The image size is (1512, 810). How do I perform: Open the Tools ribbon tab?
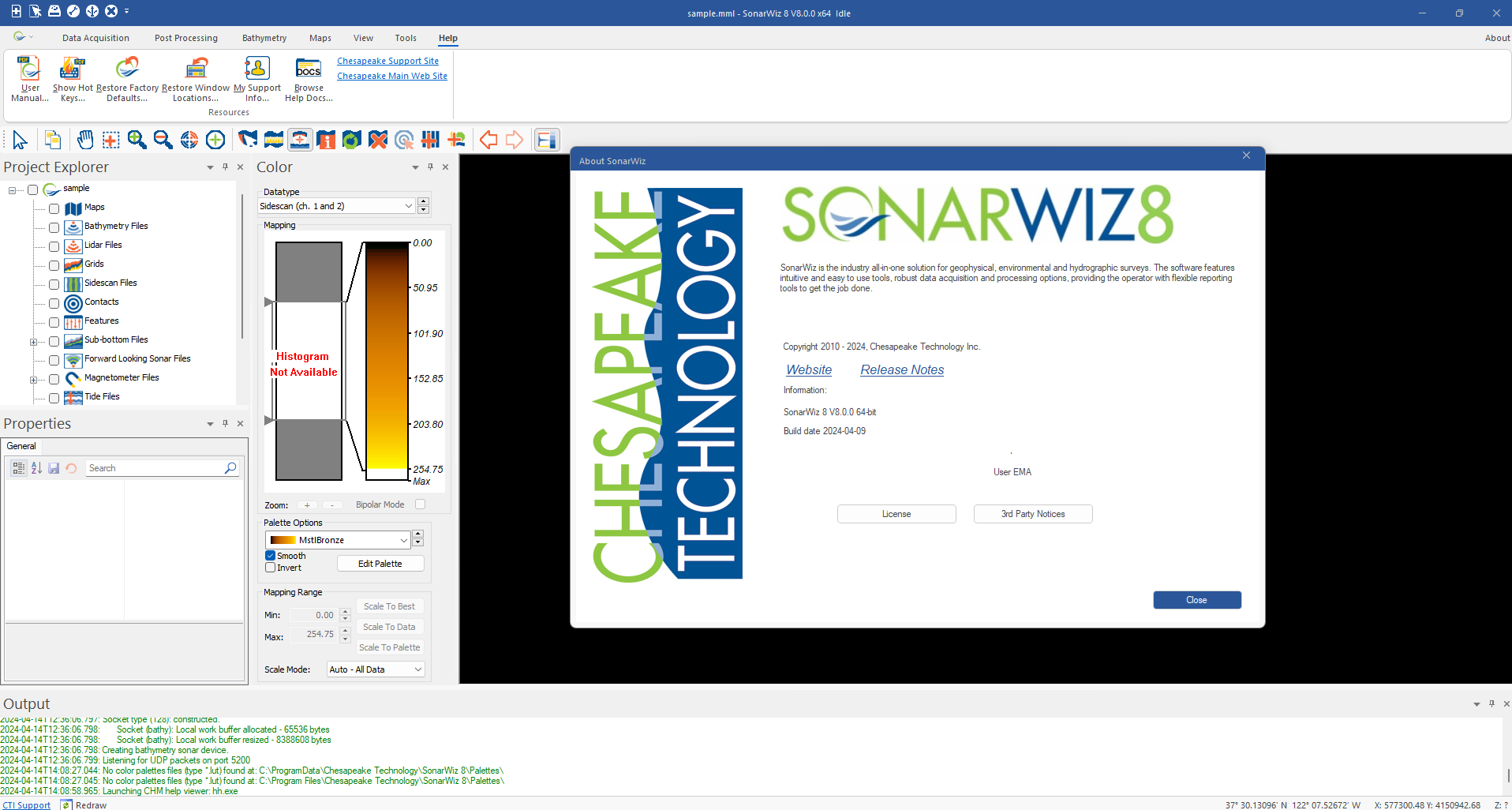tap(406, 38)
